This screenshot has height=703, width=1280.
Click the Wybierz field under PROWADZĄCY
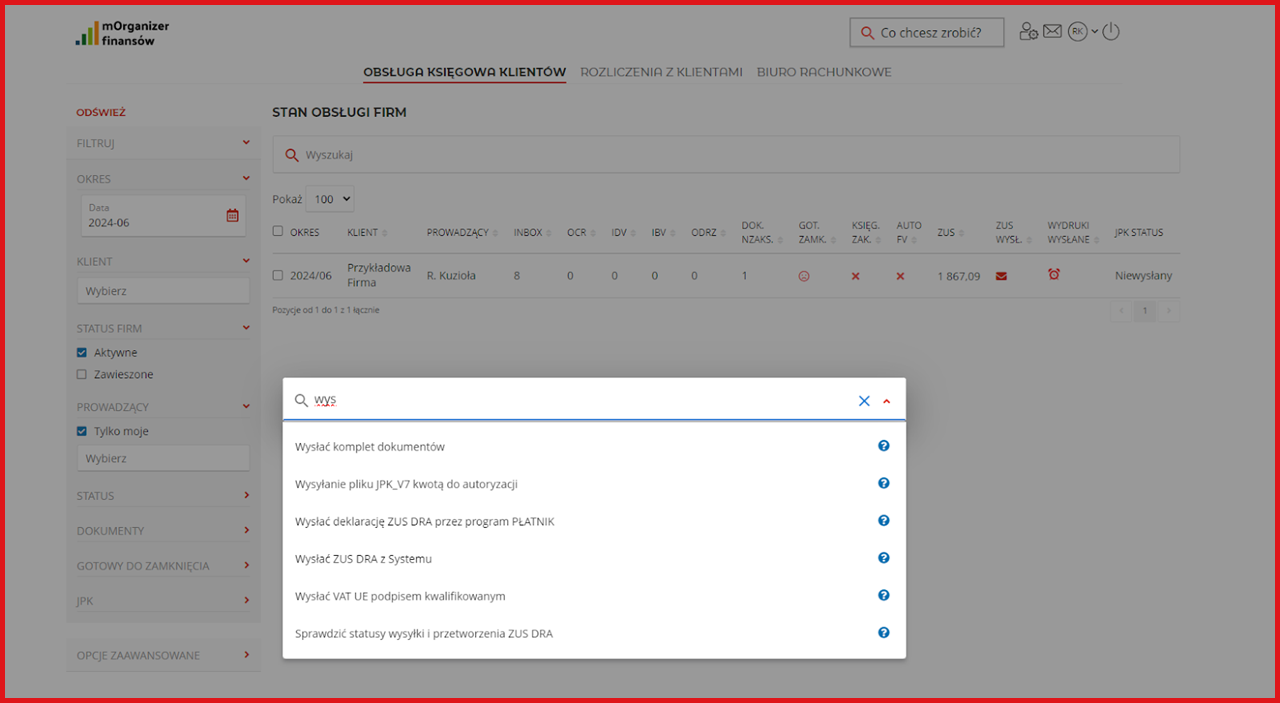(163, 458)
